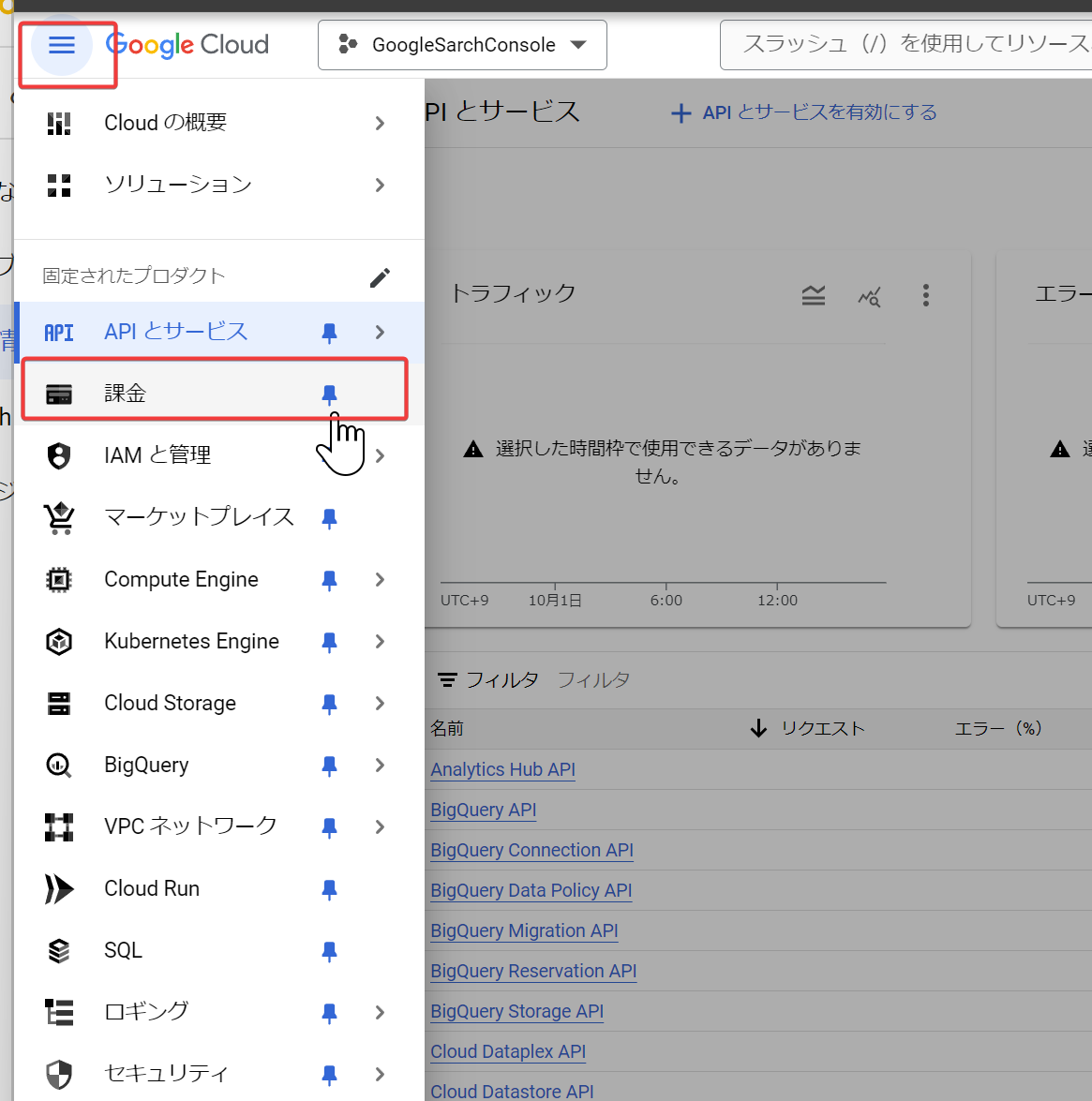Image resolution: width=1092 pixels, height=1101 pixels.
Task: Expand the IAM と管理 submenu chevron
Action: [380, 455]
